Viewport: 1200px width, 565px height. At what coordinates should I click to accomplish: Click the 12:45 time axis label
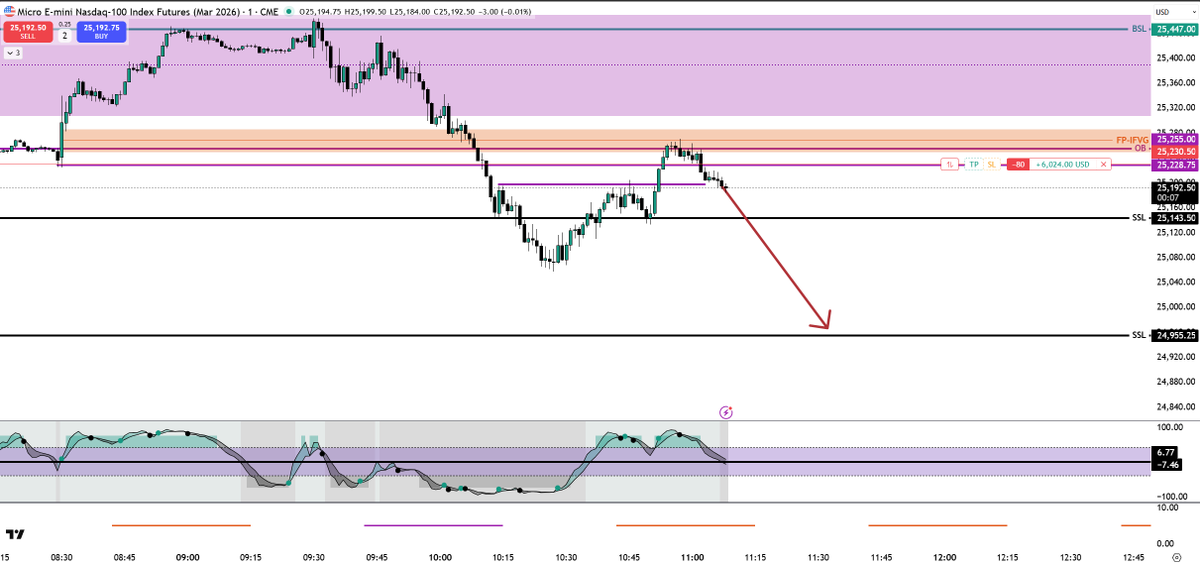coord(1133,558)
